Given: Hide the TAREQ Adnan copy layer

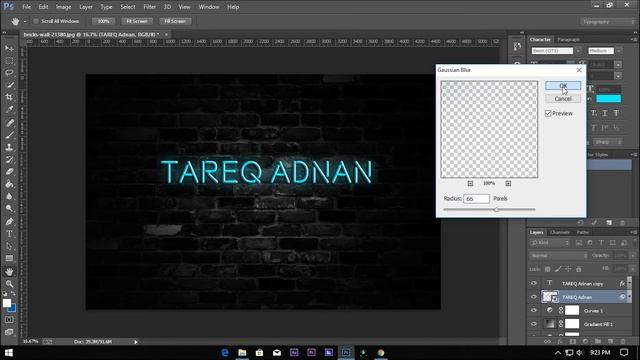Looking at the screenshot, I should tap(533, 283).
